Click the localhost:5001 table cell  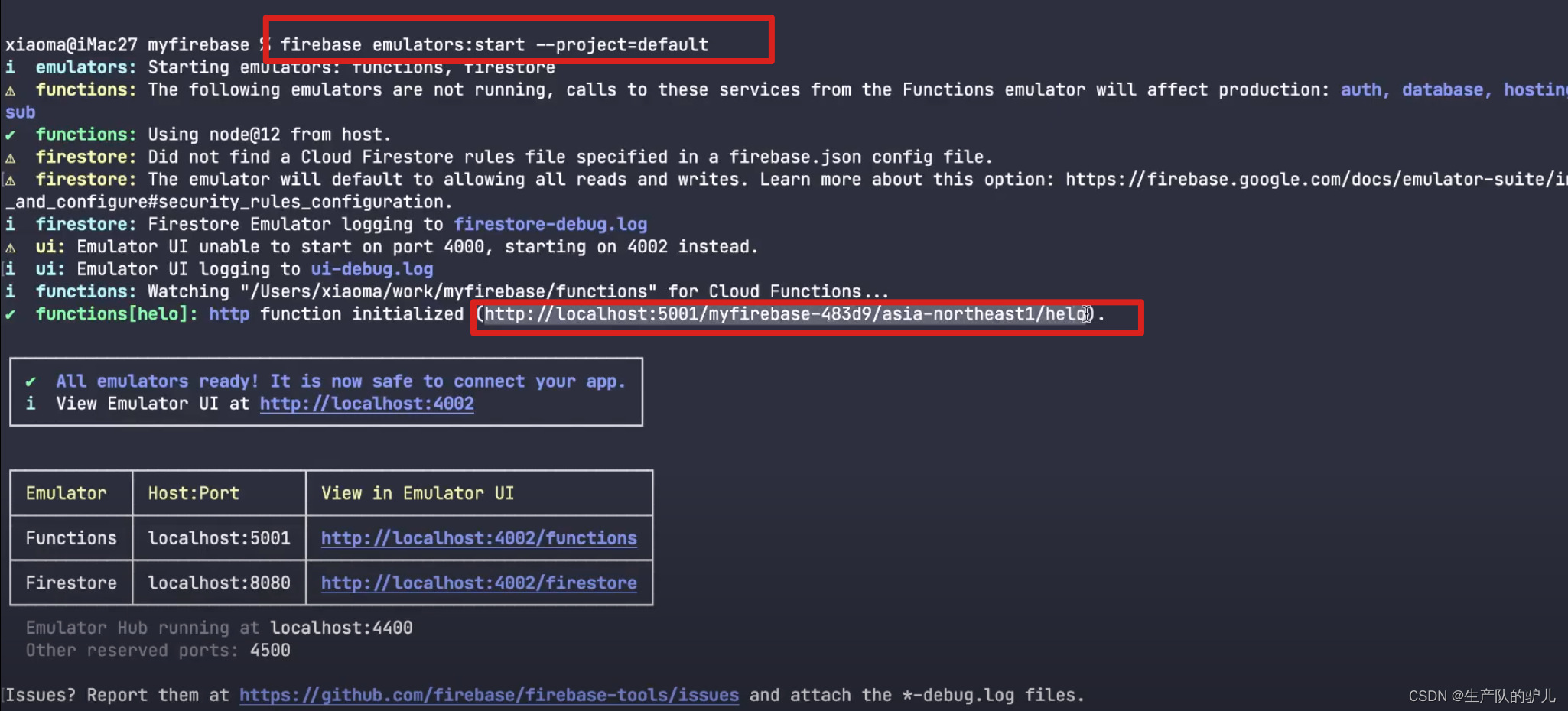pos(219,538)
